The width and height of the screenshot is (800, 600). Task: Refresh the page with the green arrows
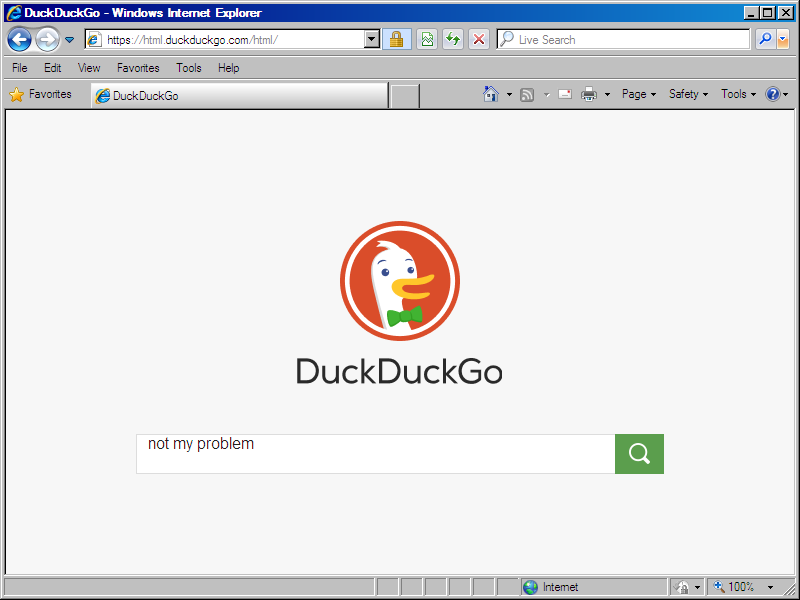point(453,39)
